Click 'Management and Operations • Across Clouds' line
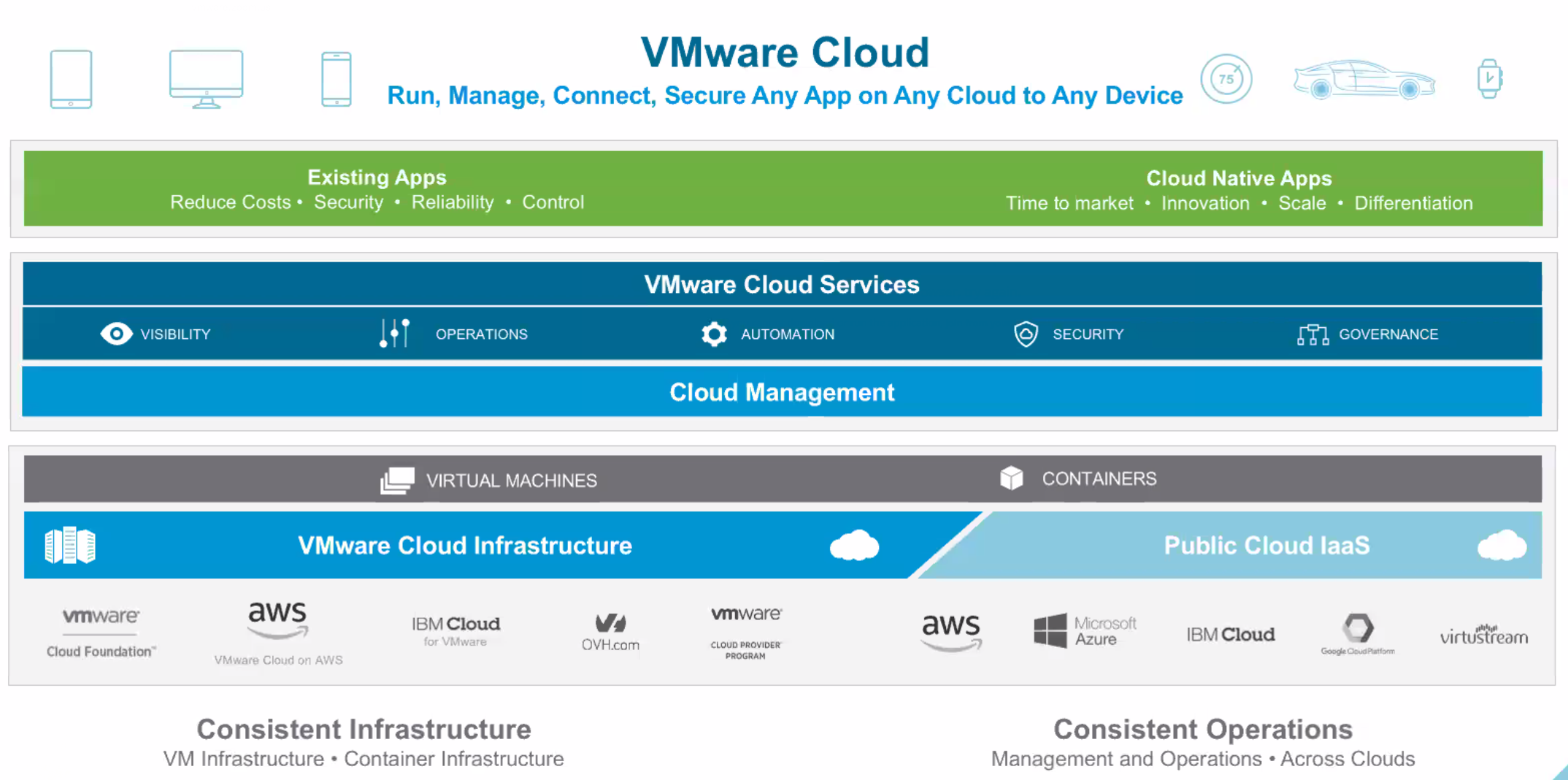The width and height of the screenshot is (1568, 780). pyautogui.click(x=1203, y=759)
